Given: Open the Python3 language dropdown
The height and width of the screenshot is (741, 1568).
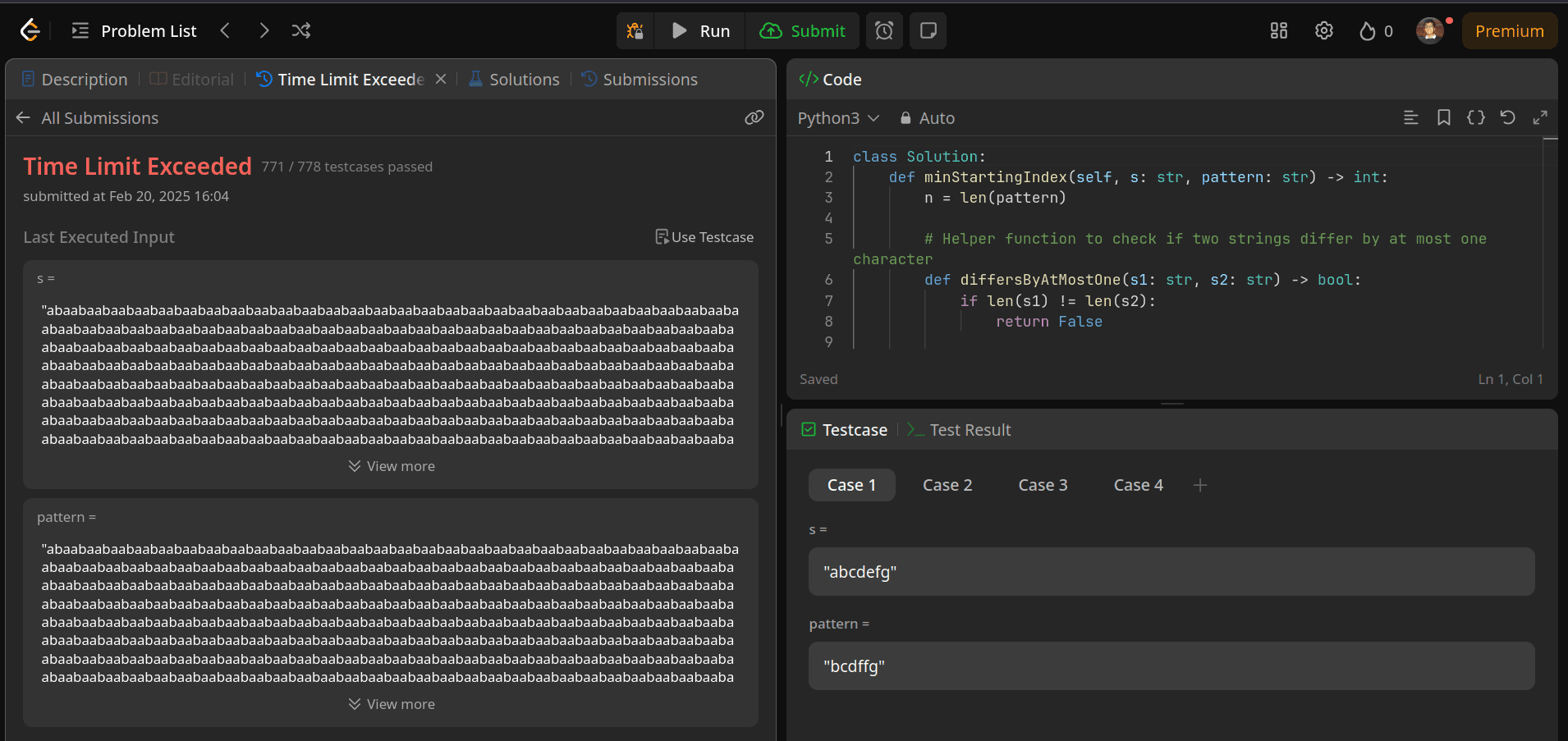Looking at the screenshot, I should [x=838, y=118].
